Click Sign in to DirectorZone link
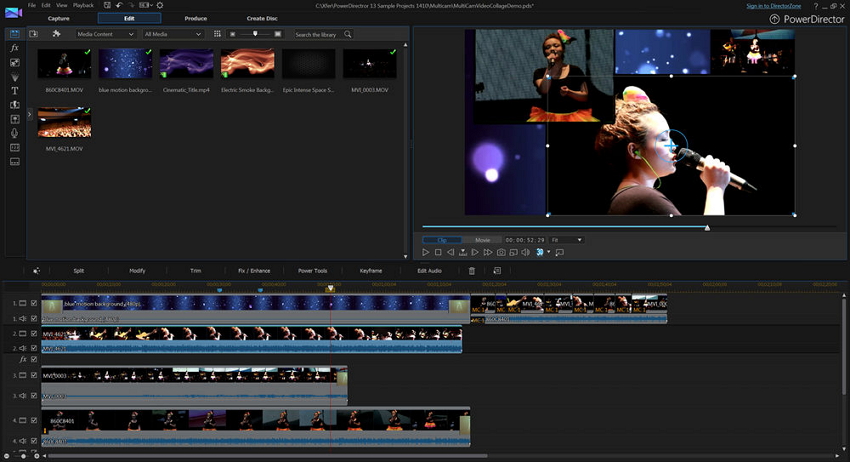 [775, 6]
